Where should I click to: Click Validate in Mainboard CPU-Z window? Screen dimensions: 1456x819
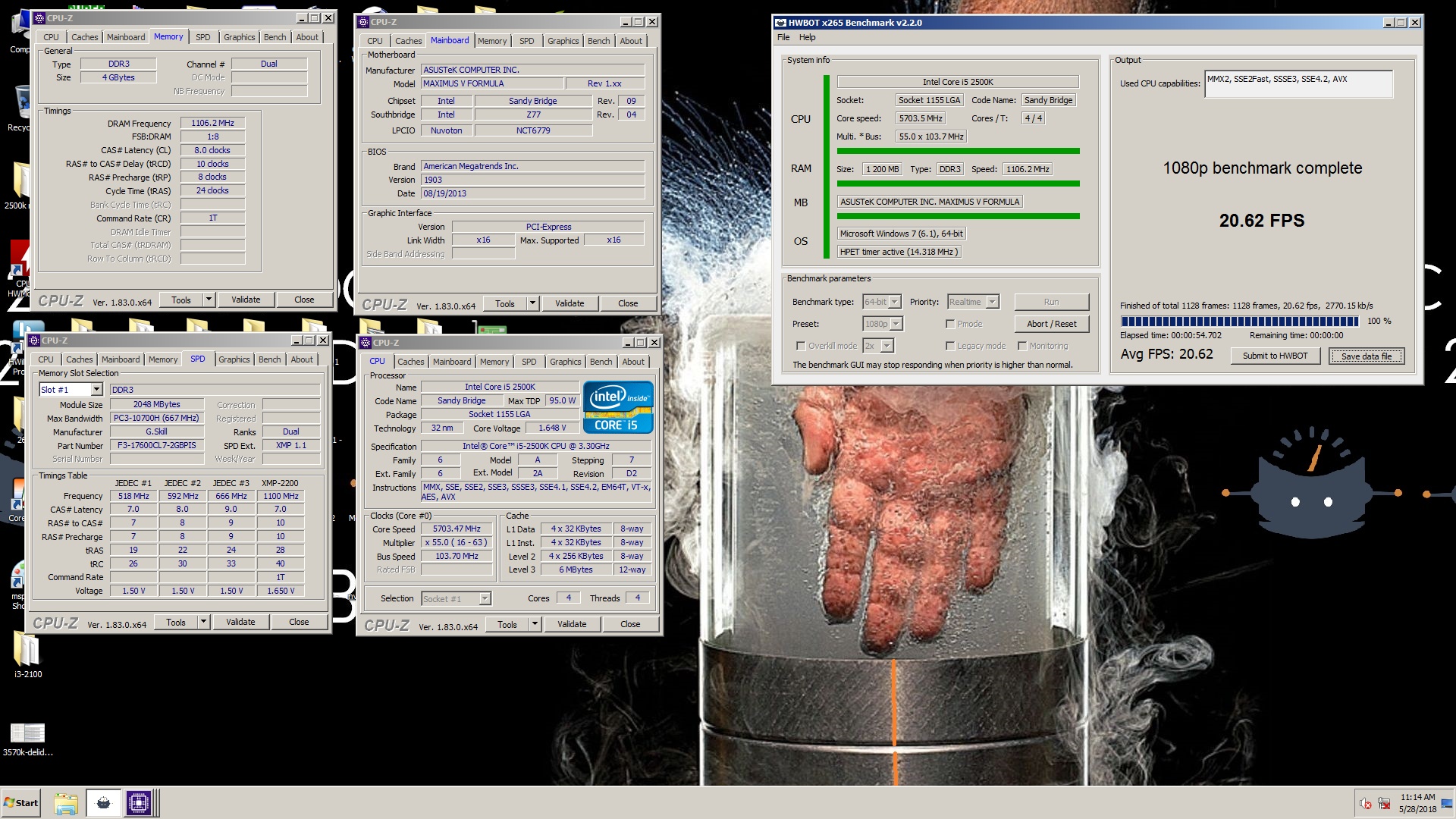[570, 303]
